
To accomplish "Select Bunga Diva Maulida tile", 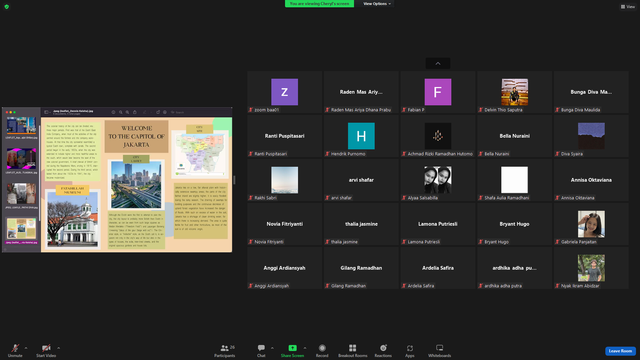I will (x=591, y=92).
